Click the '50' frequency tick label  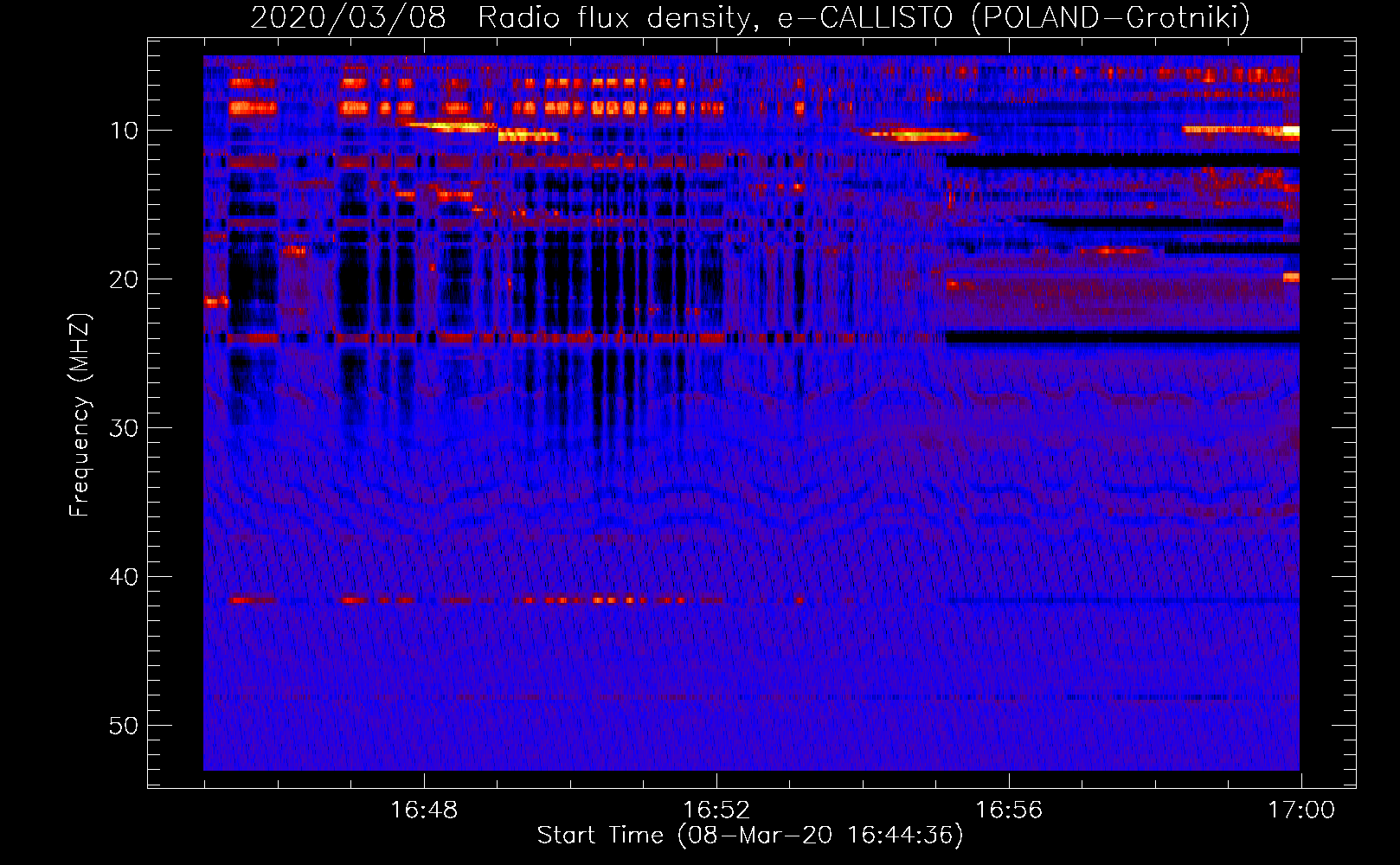(x=125, y=726)
